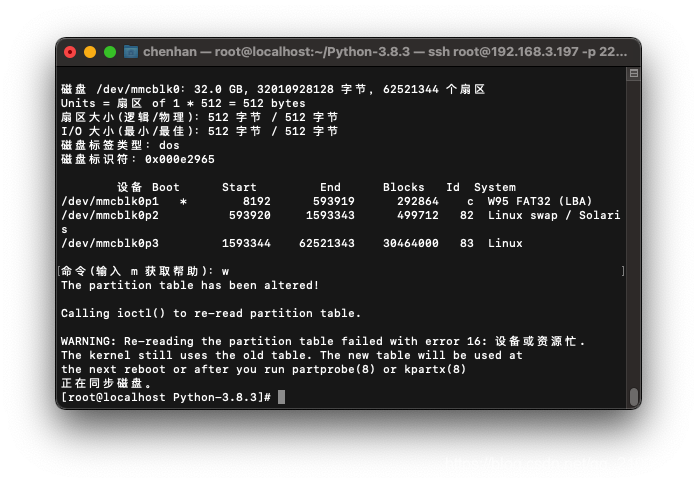Click the /dev/mmcblk0p2 partition row
The height and width of the screenshot is (483, 697).
(x=340, y=216)
